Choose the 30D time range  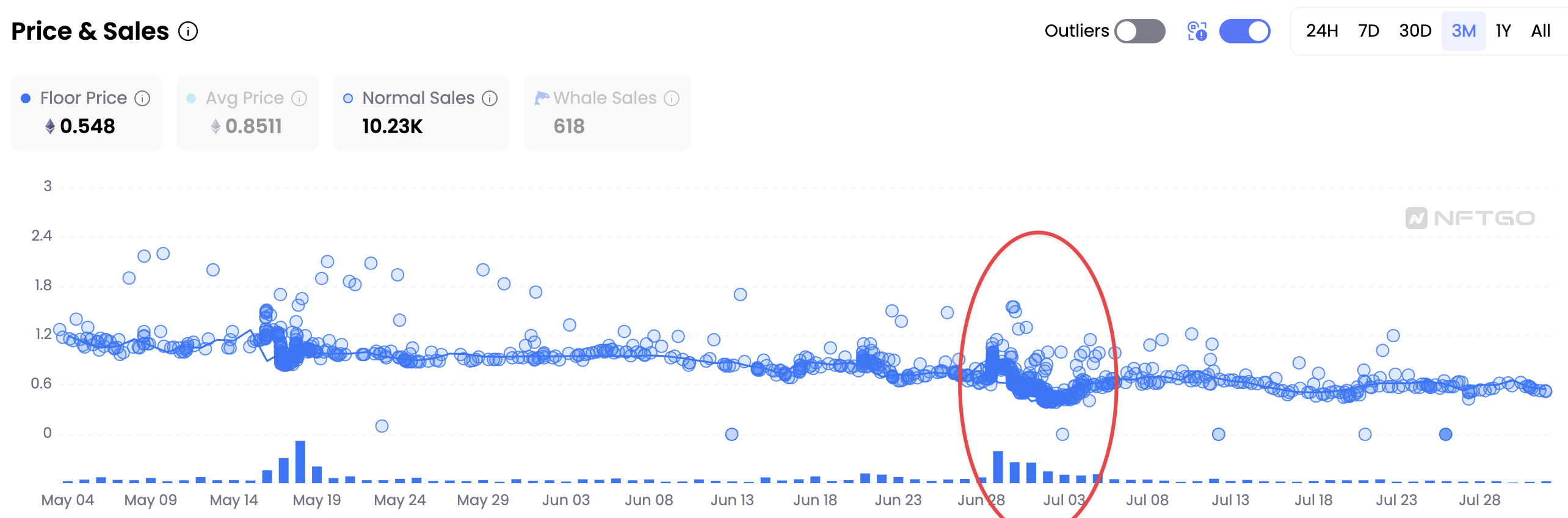pos(1415,31)
